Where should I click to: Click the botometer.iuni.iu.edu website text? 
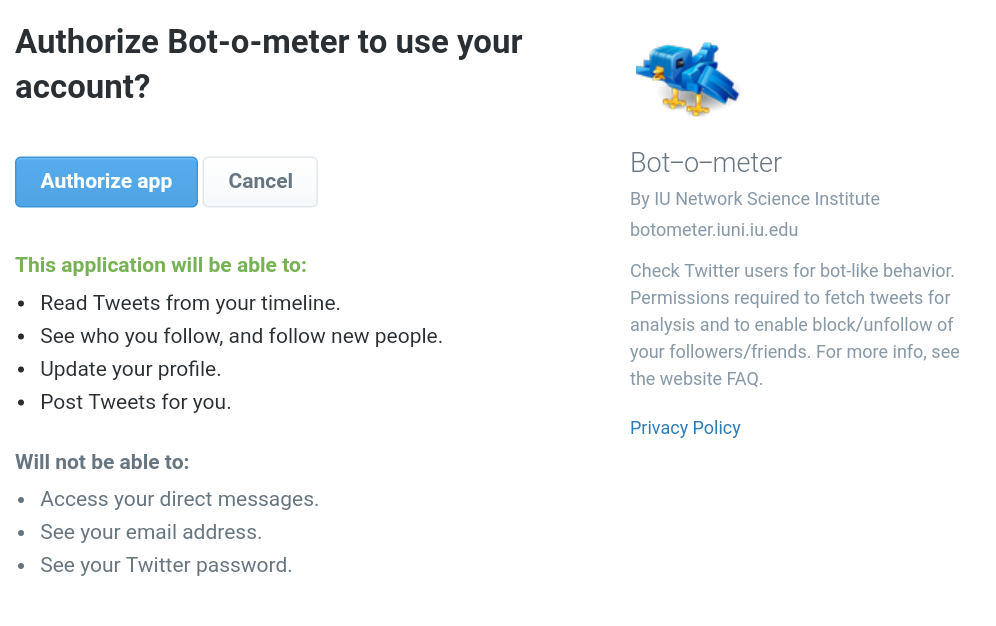coord(714,230)
